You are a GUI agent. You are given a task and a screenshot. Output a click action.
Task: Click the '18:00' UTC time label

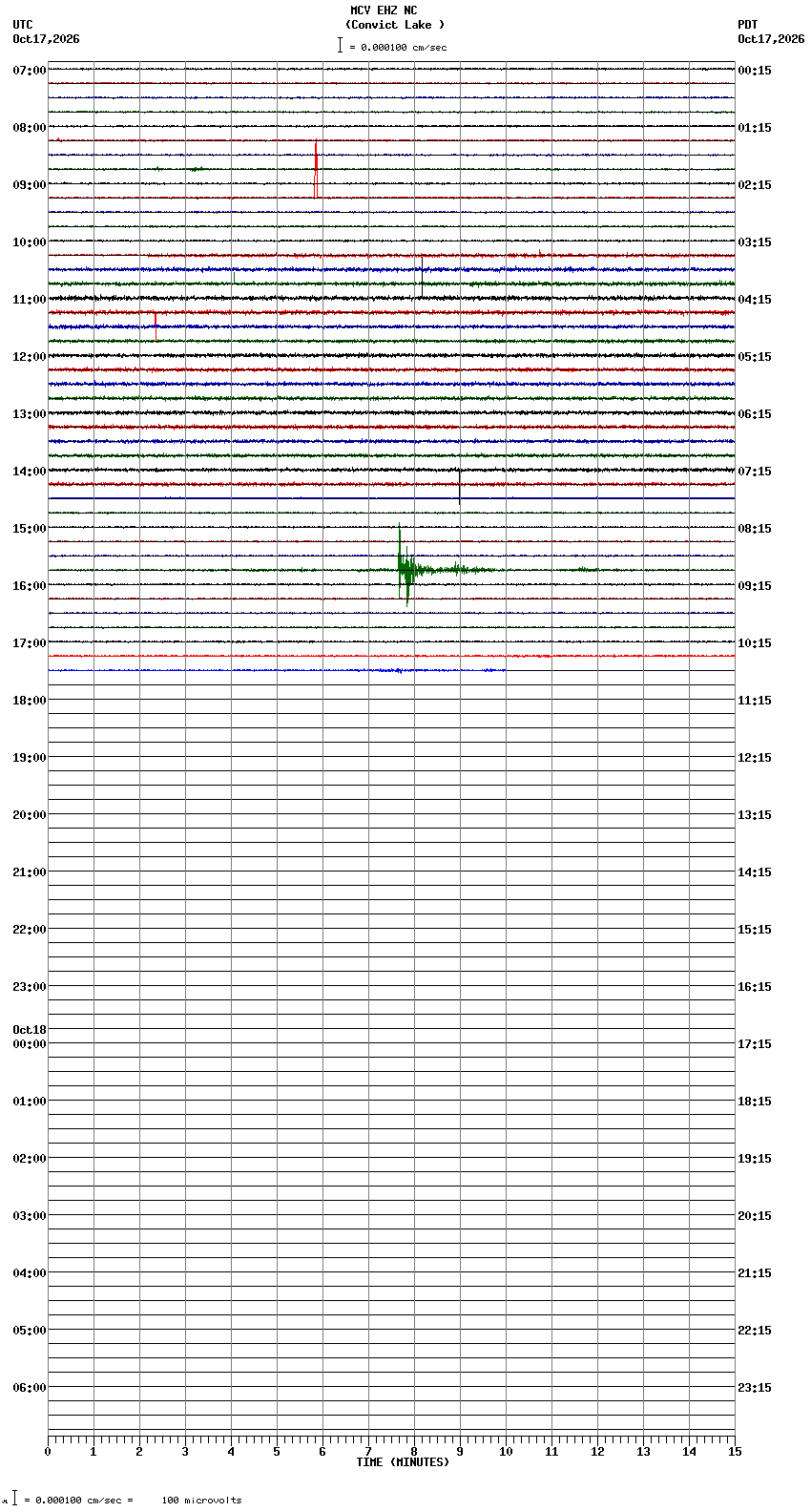[30, 701]
